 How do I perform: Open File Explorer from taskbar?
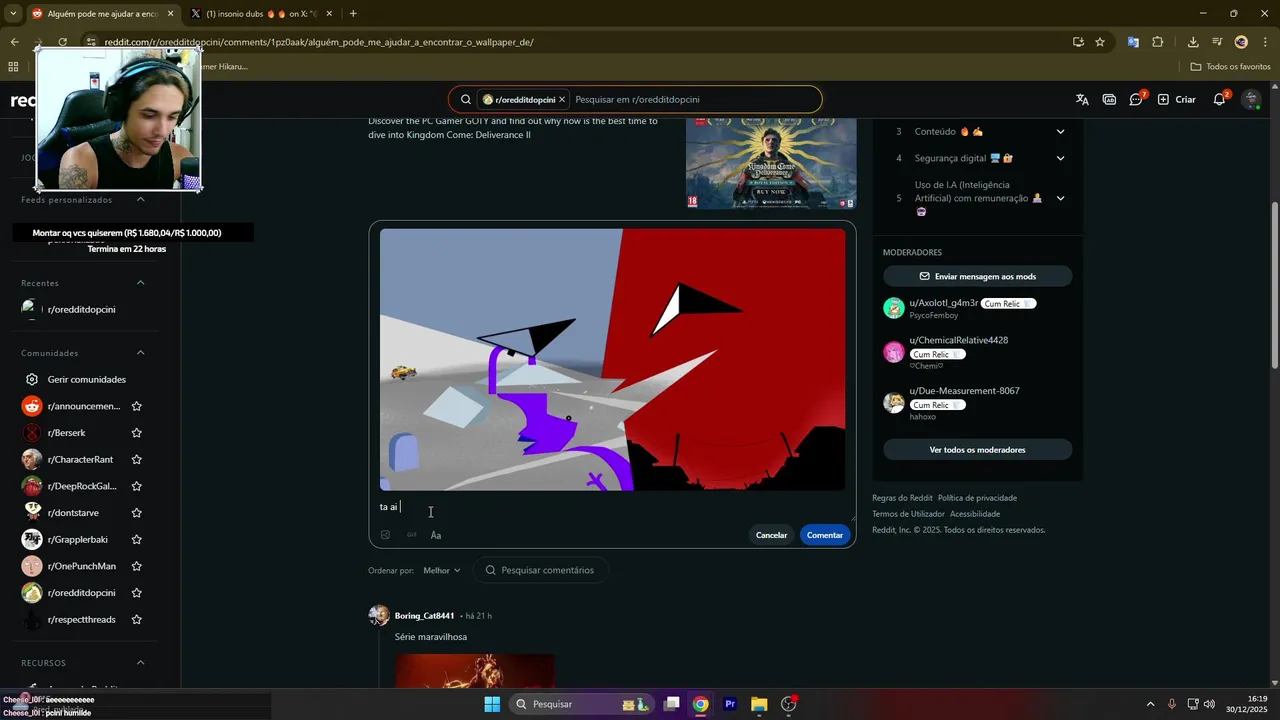(759, 704)
